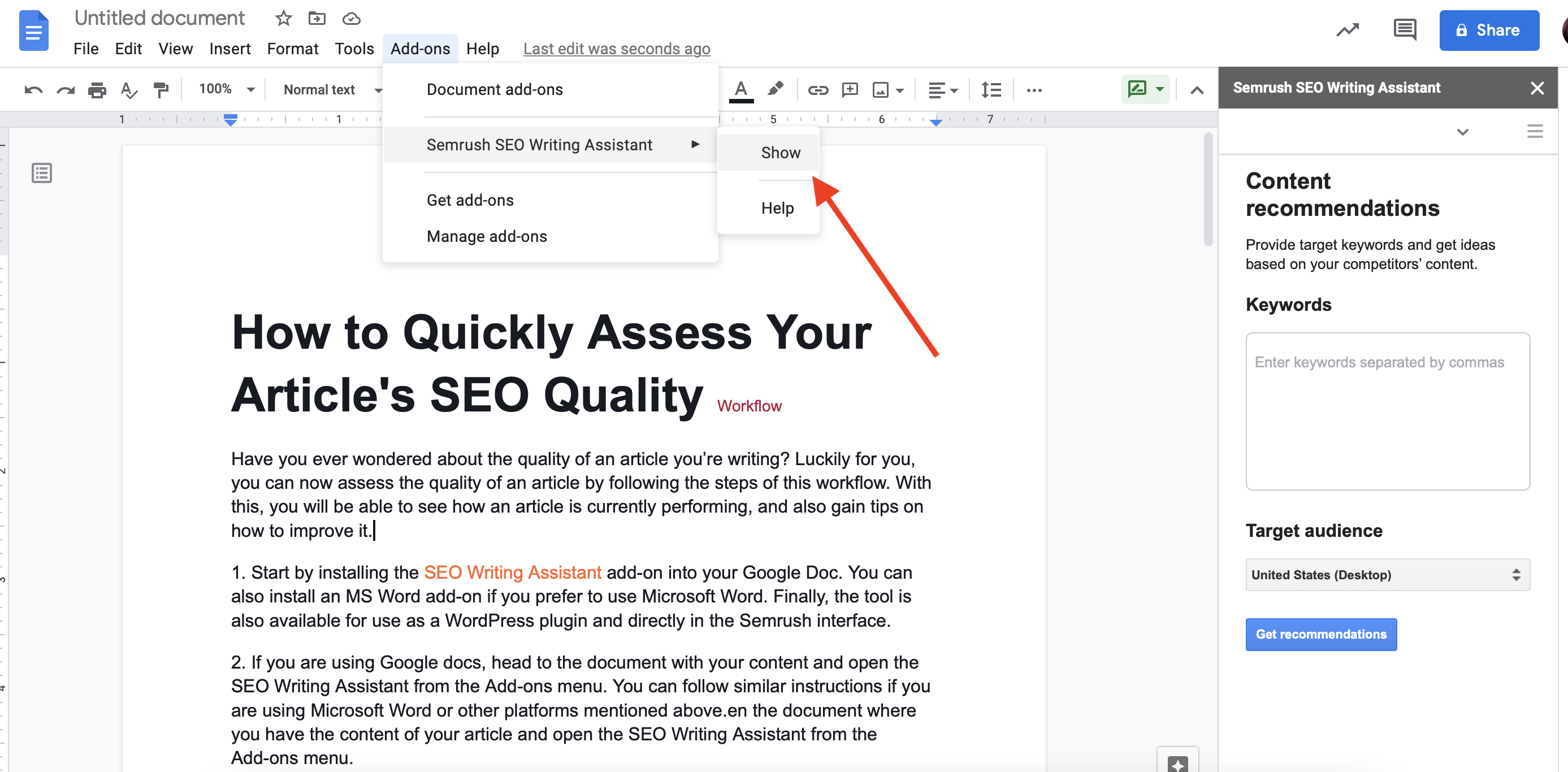Open the Normal text style dropdown
1568x772 pixels.
[332, 89]
